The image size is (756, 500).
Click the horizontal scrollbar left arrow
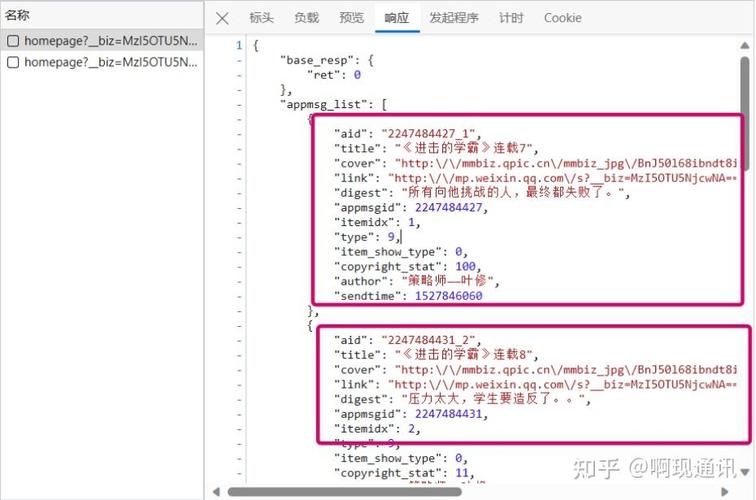pyautogui.click(x=216, y=492)
